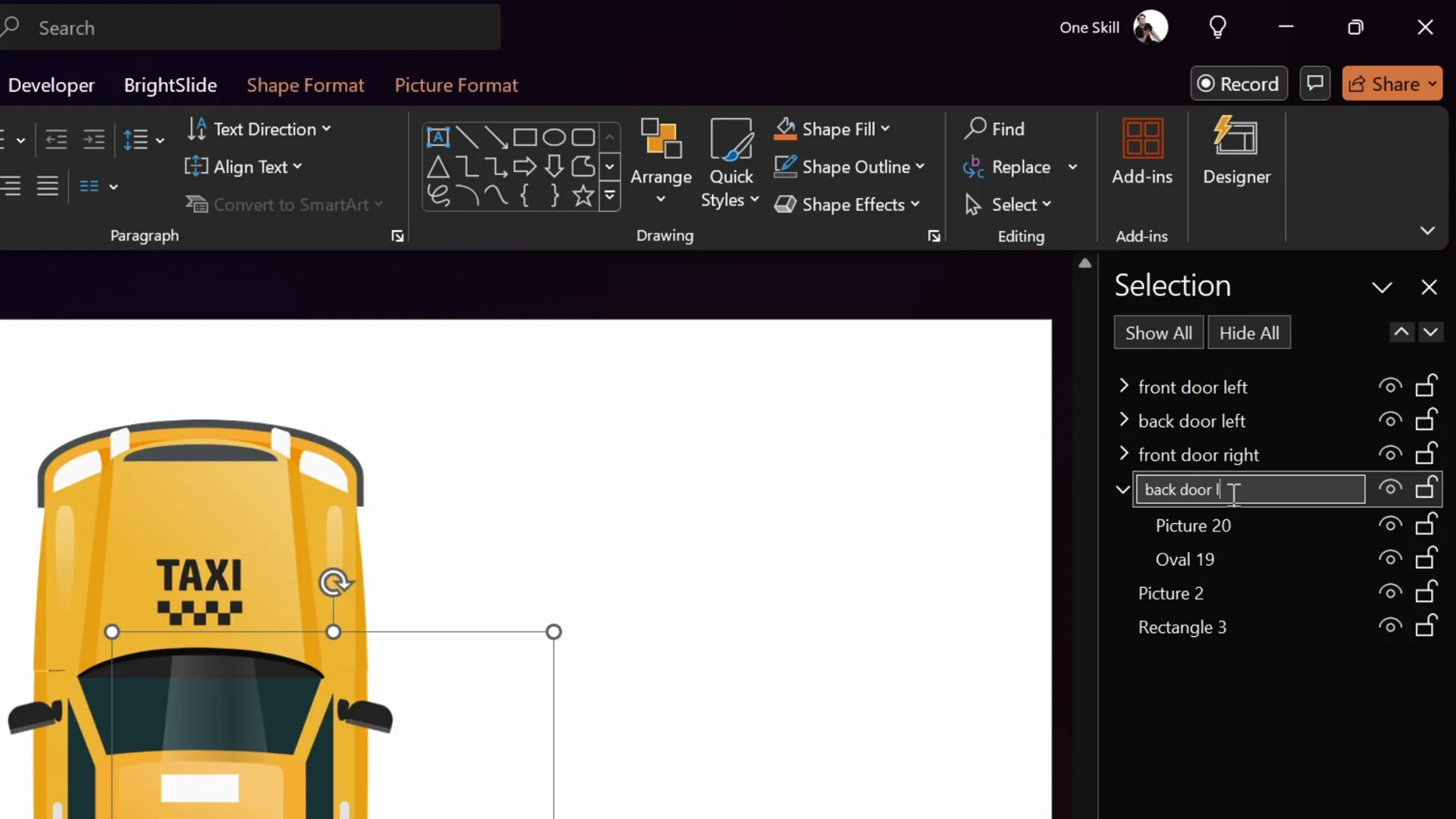The image size is (1456, 819).
Task: Click the Replace icon in Editing group
Action: [974, 167]
